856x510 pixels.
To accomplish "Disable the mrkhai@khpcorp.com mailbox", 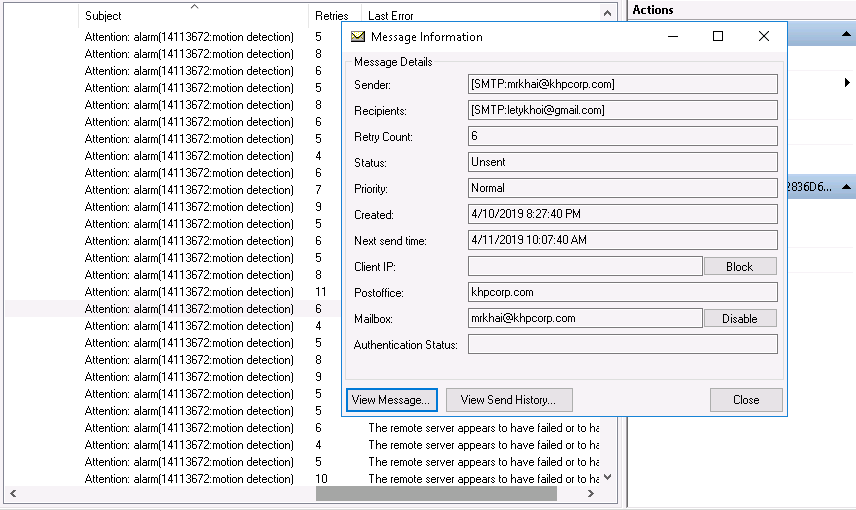I will (740, 318).
